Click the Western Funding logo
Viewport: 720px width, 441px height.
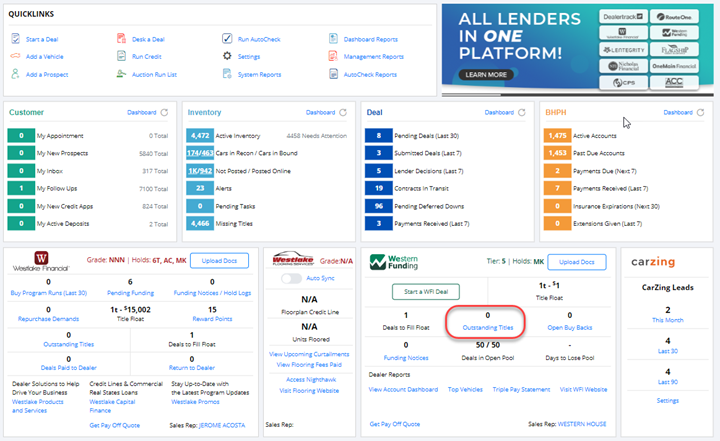tap(394, 262)
